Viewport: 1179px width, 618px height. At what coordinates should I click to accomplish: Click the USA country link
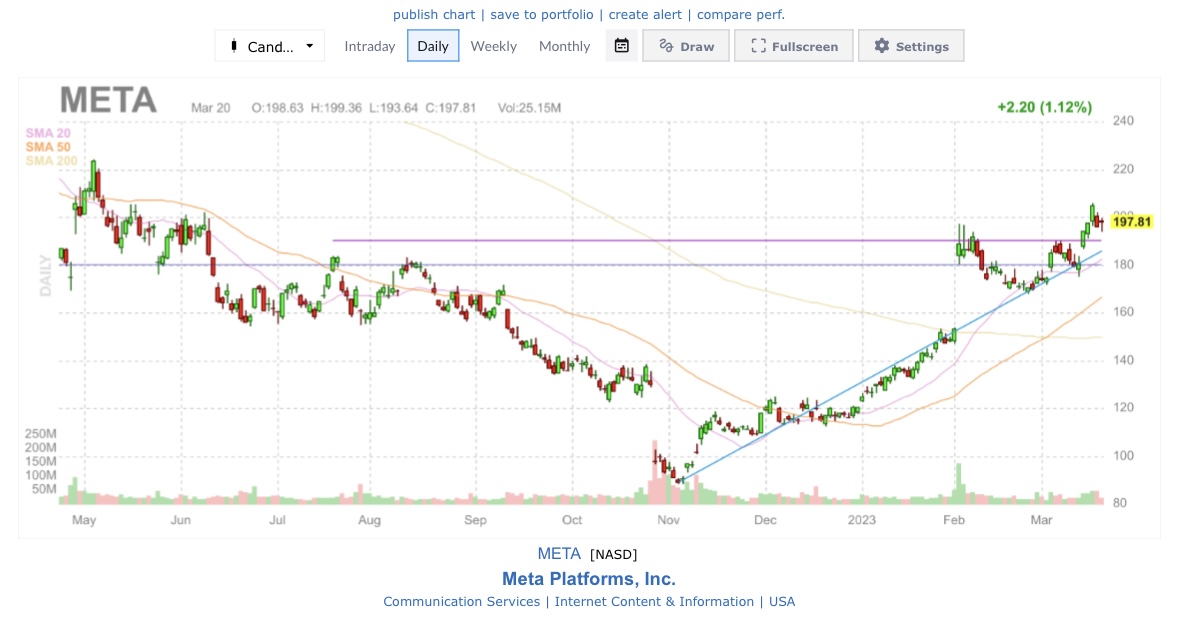pos(782,601)
